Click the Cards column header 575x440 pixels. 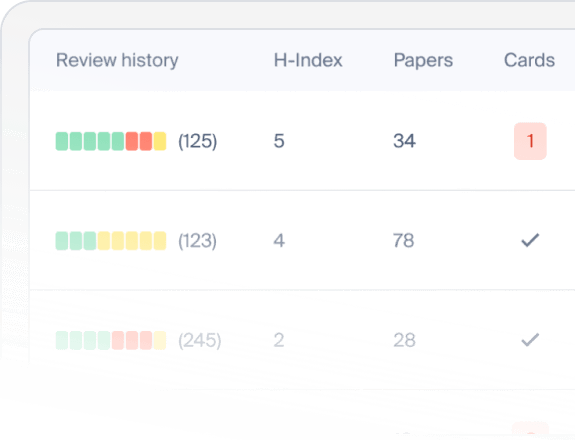point(529,60)
